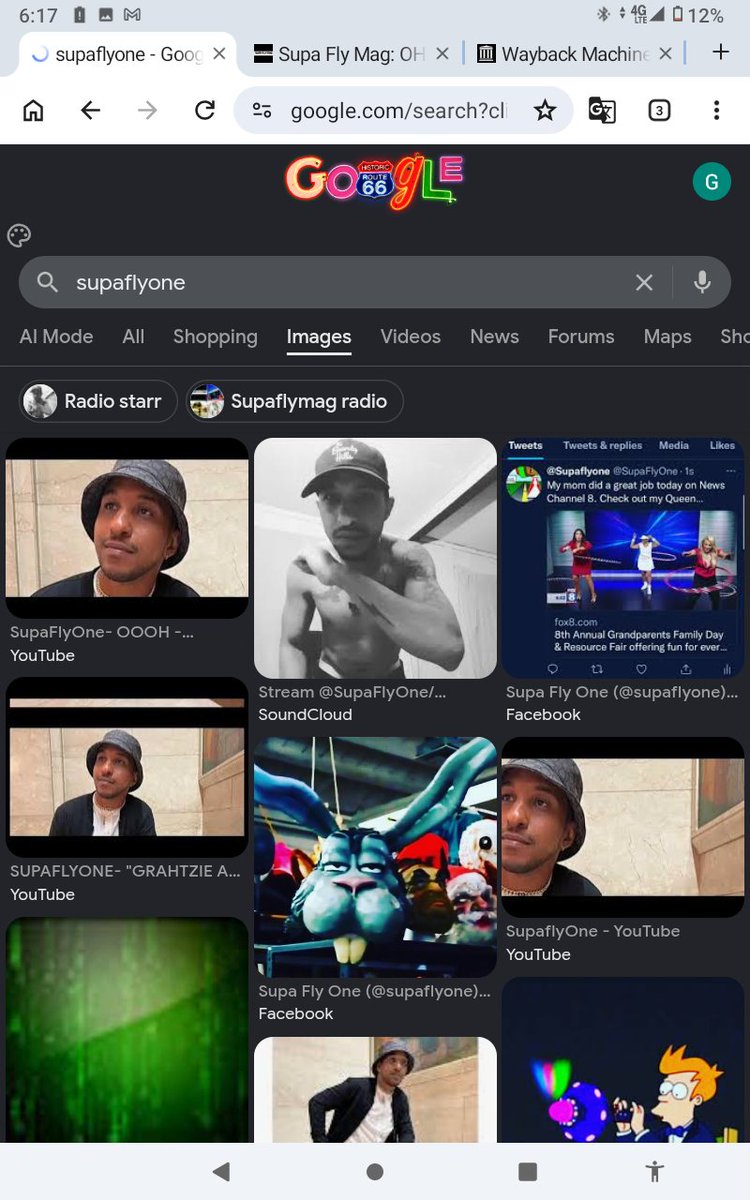Tap the theme palette icon
Image resolution: width=750 pixels, height=1200 pixels.
click(19, 235)
